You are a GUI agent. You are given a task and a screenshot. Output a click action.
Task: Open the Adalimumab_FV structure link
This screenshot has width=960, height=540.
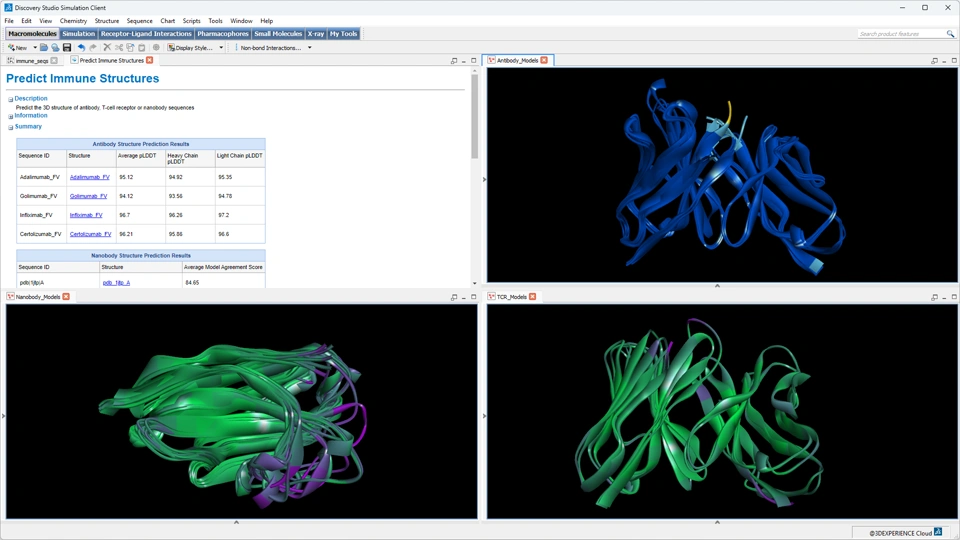89,177
